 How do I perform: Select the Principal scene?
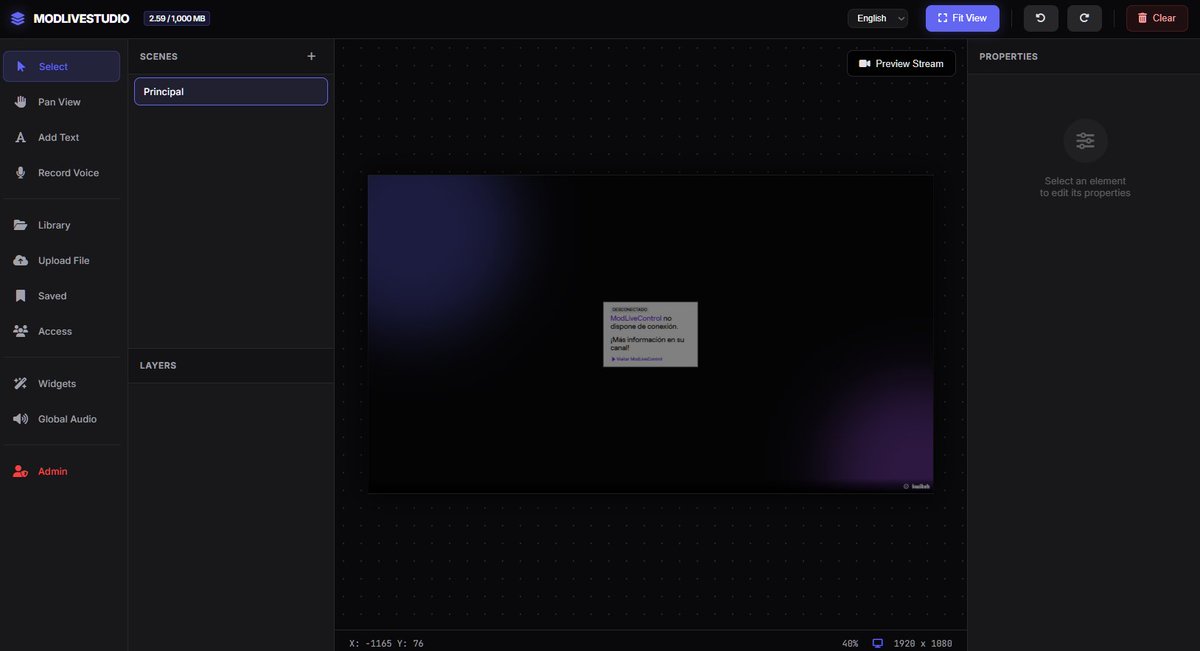(x=231, y=91)
